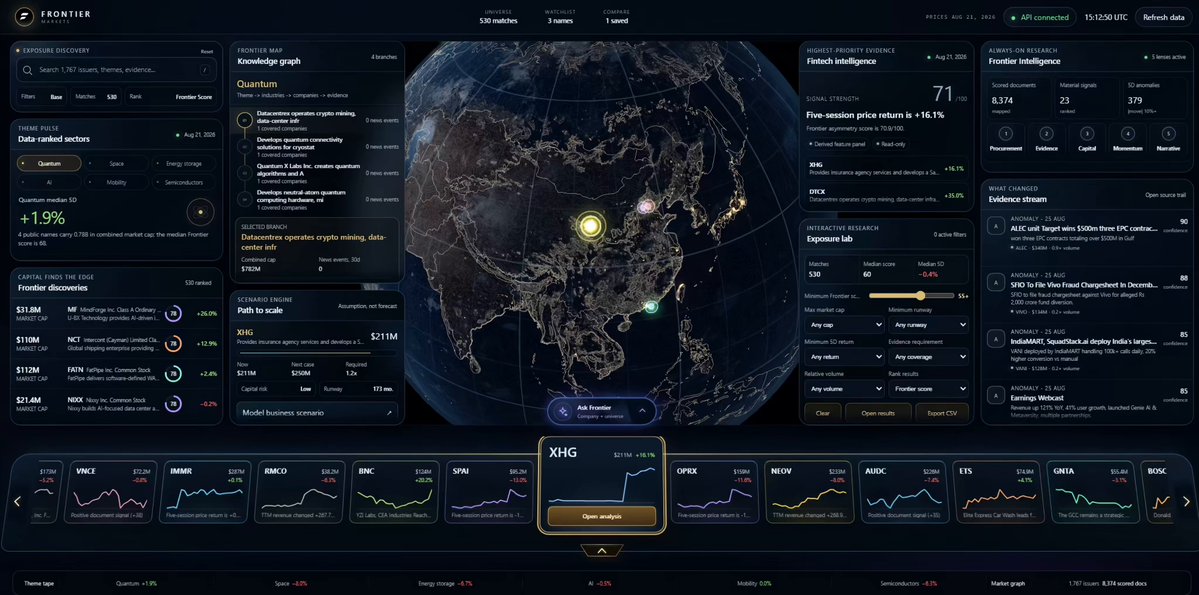Collapse the ticker carousel with the up chevron
Viewport: 1199px width, 595px height.
pyautogui.click(x=602, y=551)
